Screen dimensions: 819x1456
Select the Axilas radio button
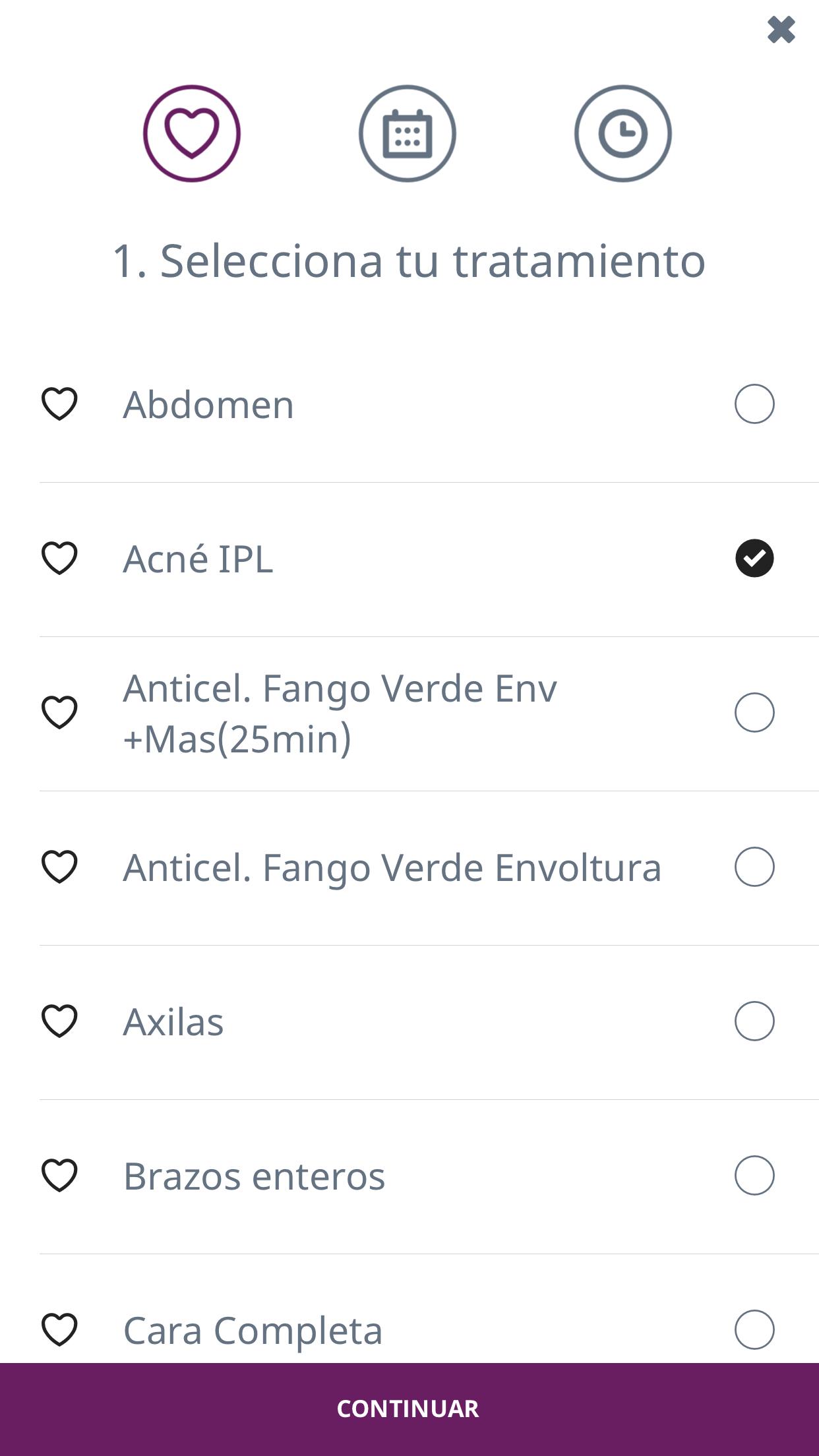click(754, 1021)
